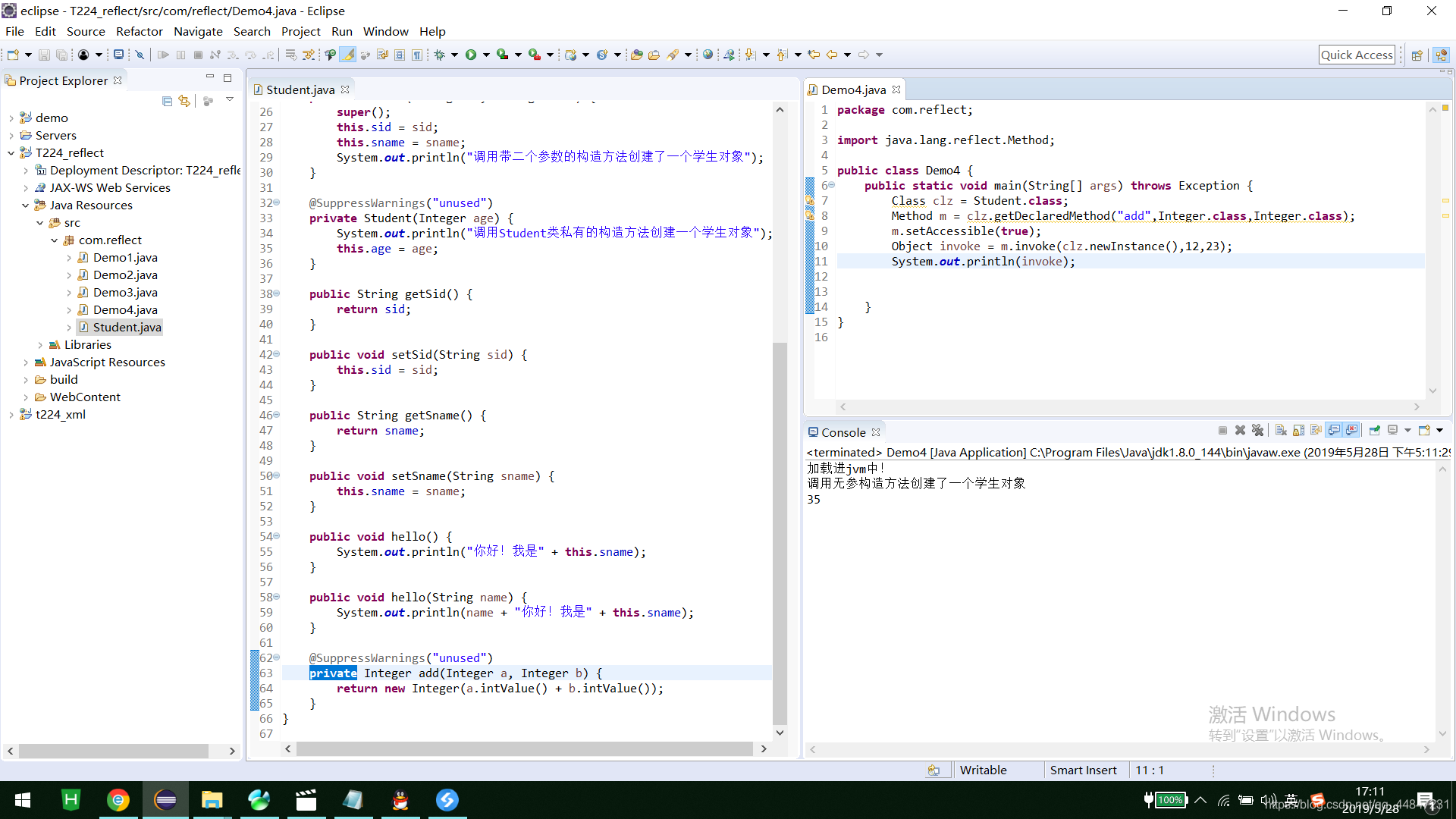This screenshot has height=819, width=1456.
Task: Switch to the Demo4.java editor tab
Action: pos(853,89)
